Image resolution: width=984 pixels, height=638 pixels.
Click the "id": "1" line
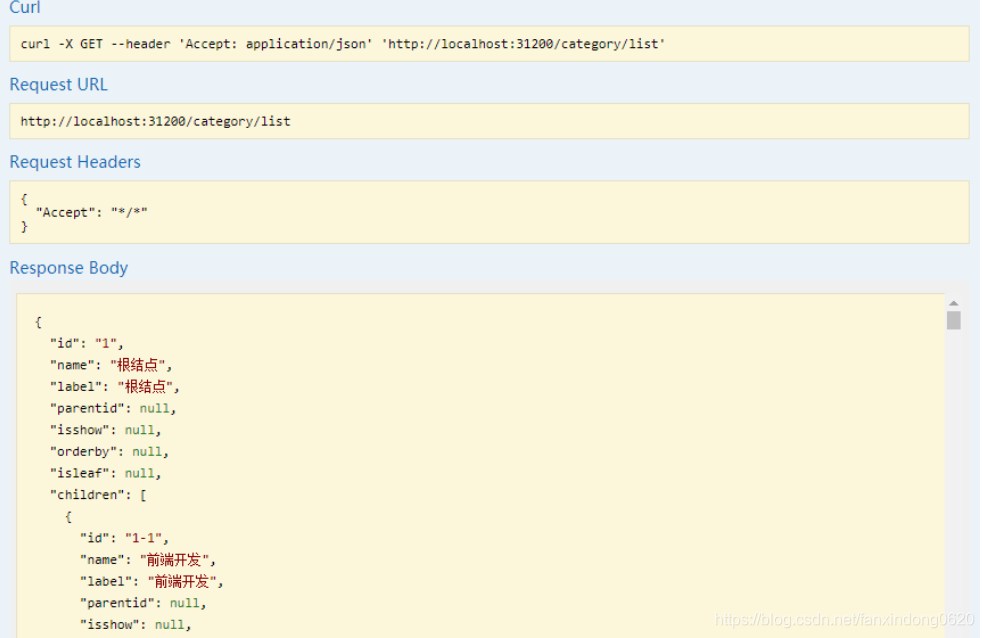click(87, 344)
